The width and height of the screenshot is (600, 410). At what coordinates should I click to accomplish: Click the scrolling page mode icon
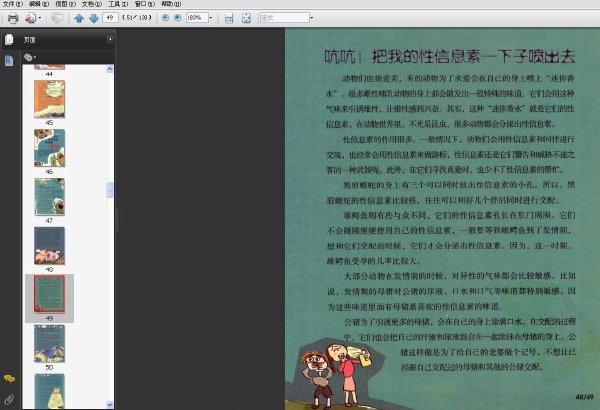point(229,18)
